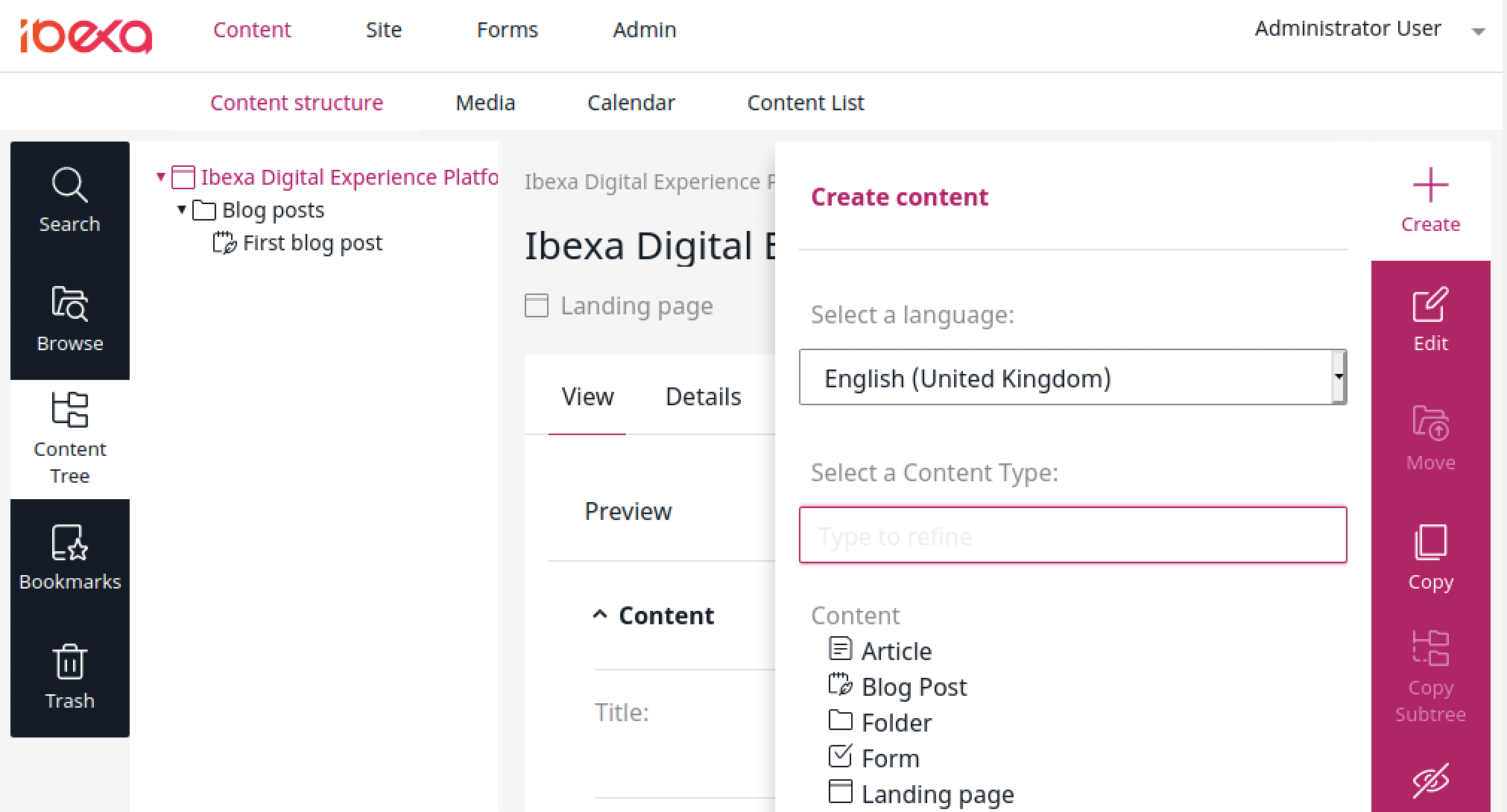Go to Media submenu
The width and height of the screenshot is (1507, 812).
pos(485,103)
